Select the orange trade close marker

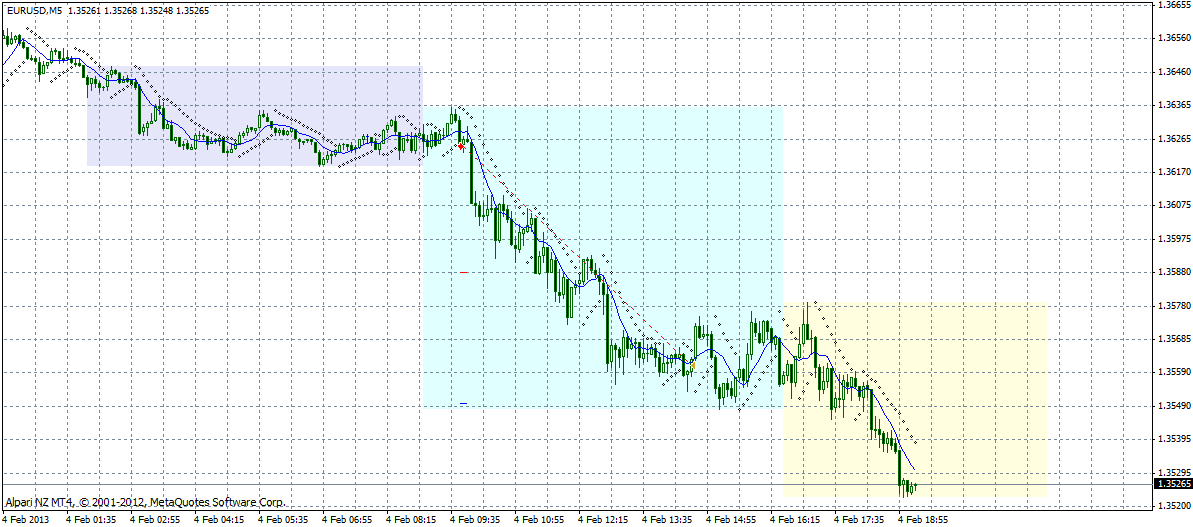pos(692,366)
